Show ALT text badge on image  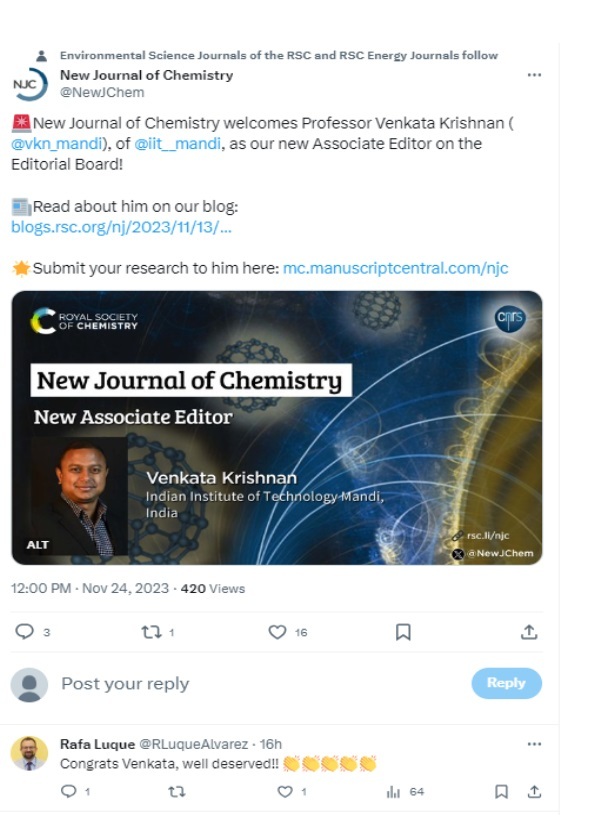[x=37, y=545]
